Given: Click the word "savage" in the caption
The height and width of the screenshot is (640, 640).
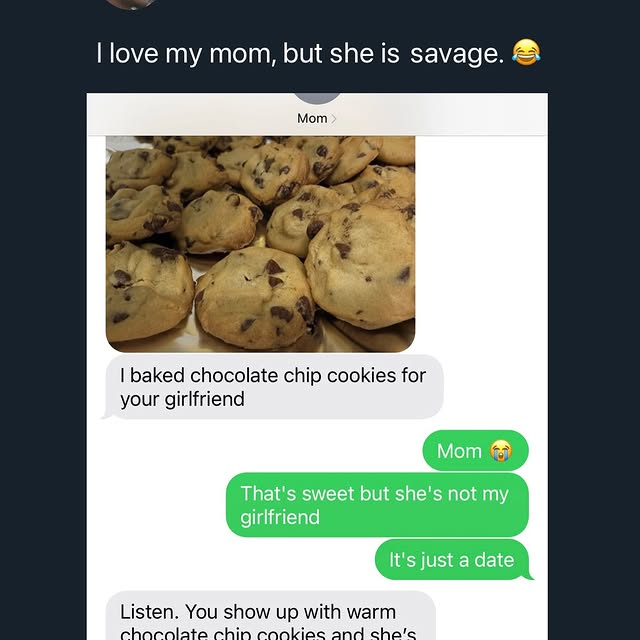Looking at the screenshot, I should pyautogui.click(x=456, y=53).
